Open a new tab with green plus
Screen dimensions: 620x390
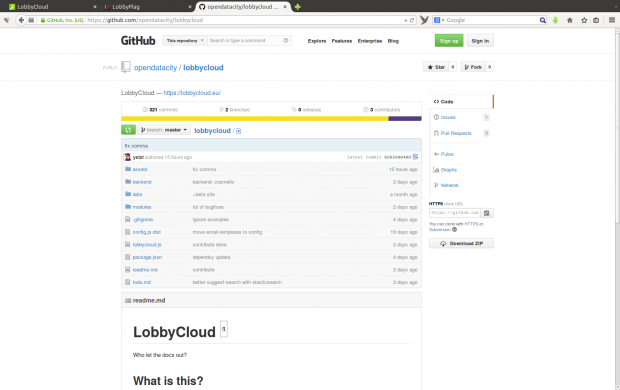coord(298,7)
